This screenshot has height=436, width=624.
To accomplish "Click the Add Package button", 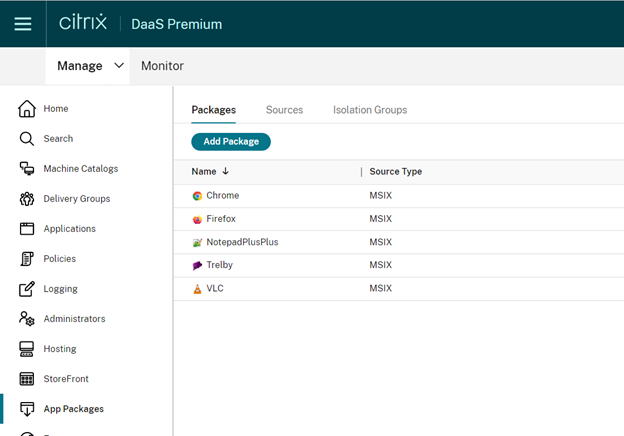I will 231,142.
